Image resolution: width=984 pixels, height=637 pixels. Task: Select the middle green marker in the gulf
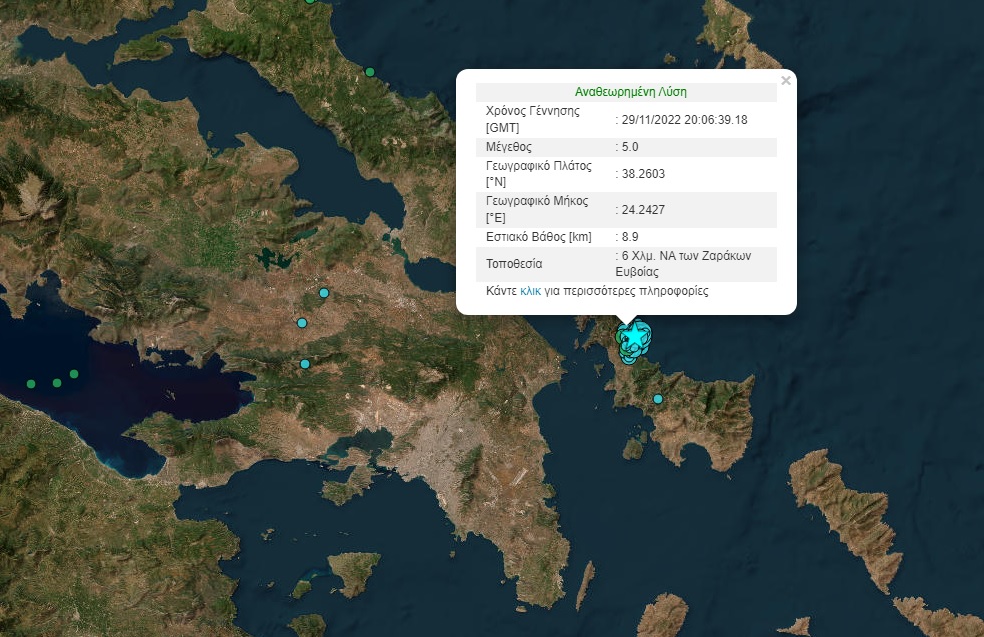pyautogui.click(x=57, y=383)
